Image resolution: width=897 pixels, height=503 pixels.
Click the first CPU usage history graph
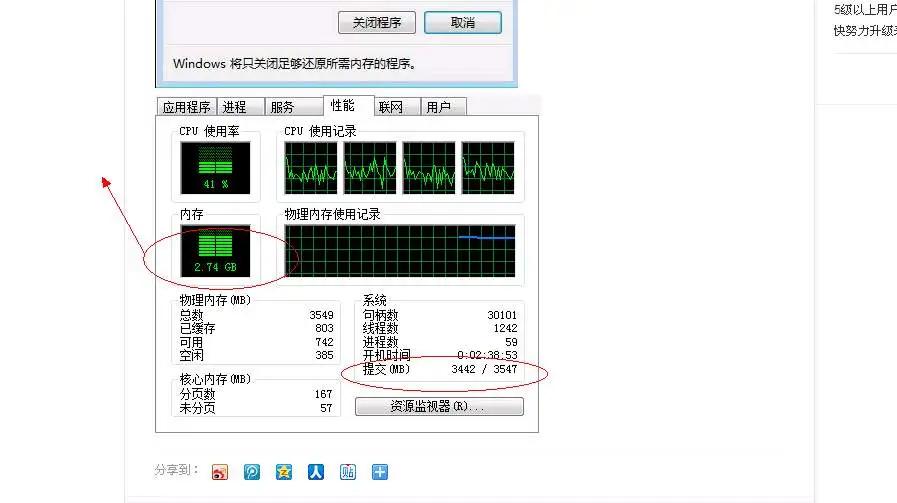[311, 167]
